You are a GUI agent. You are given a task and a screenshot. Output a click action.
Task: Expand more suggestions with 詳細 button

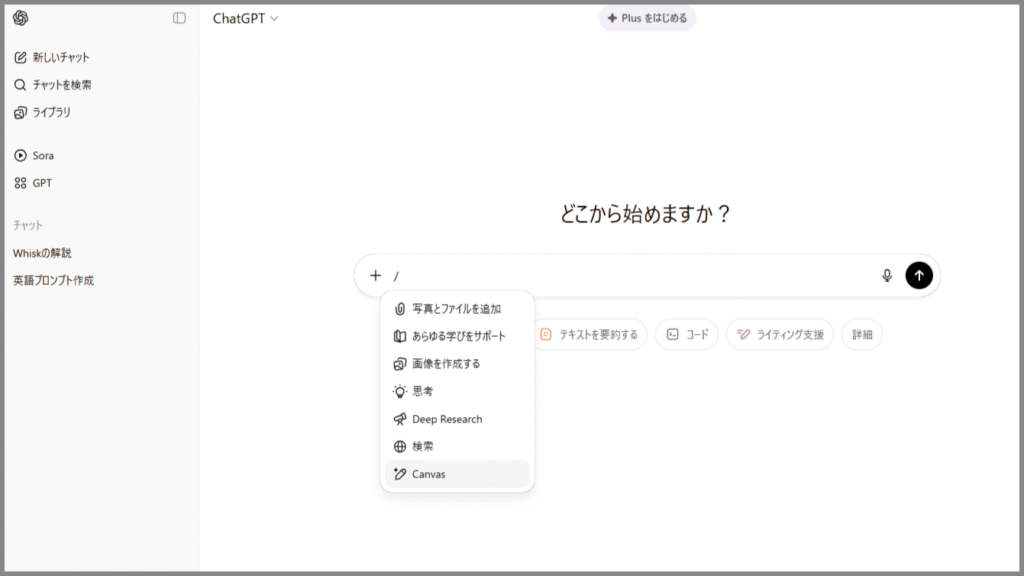coord(862,335)
